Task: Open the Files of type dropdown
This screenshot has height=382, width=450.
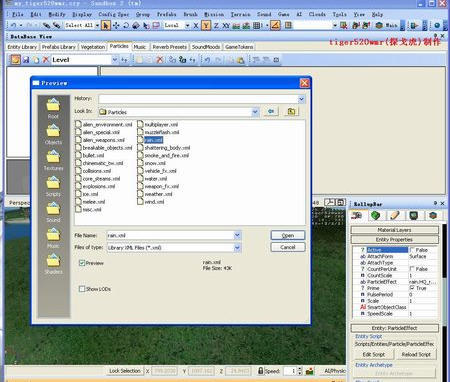Action: coord(237,248)
